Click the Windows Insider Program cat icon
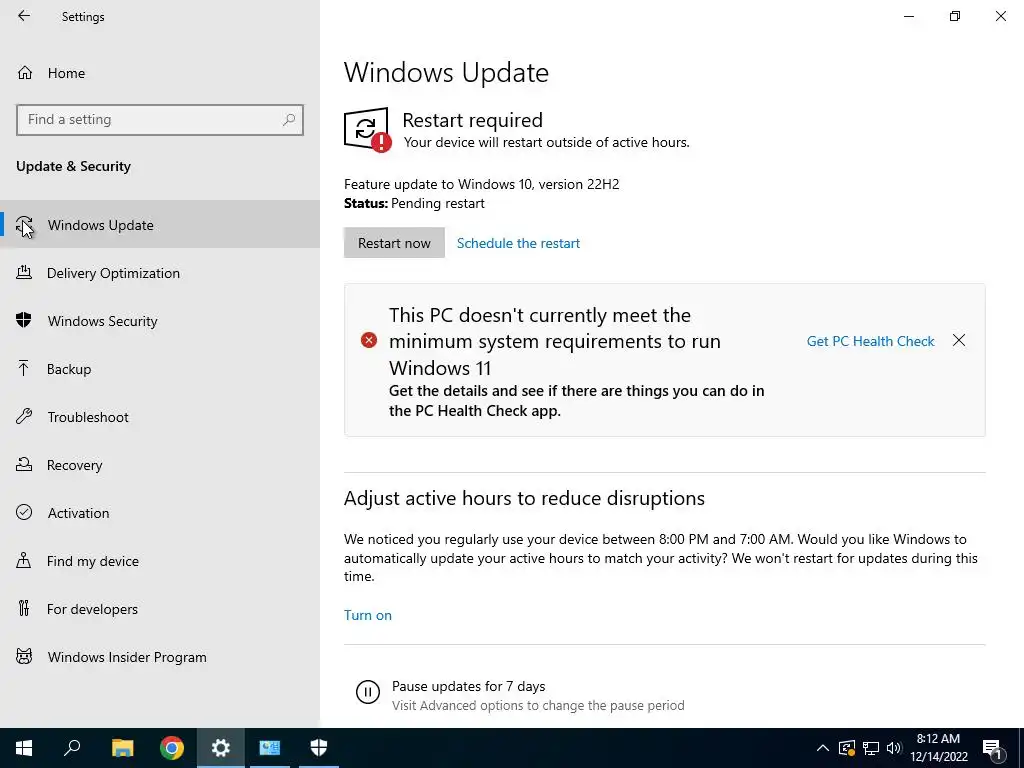This screenshot has height=768, width=1024. tap(24, 656)
